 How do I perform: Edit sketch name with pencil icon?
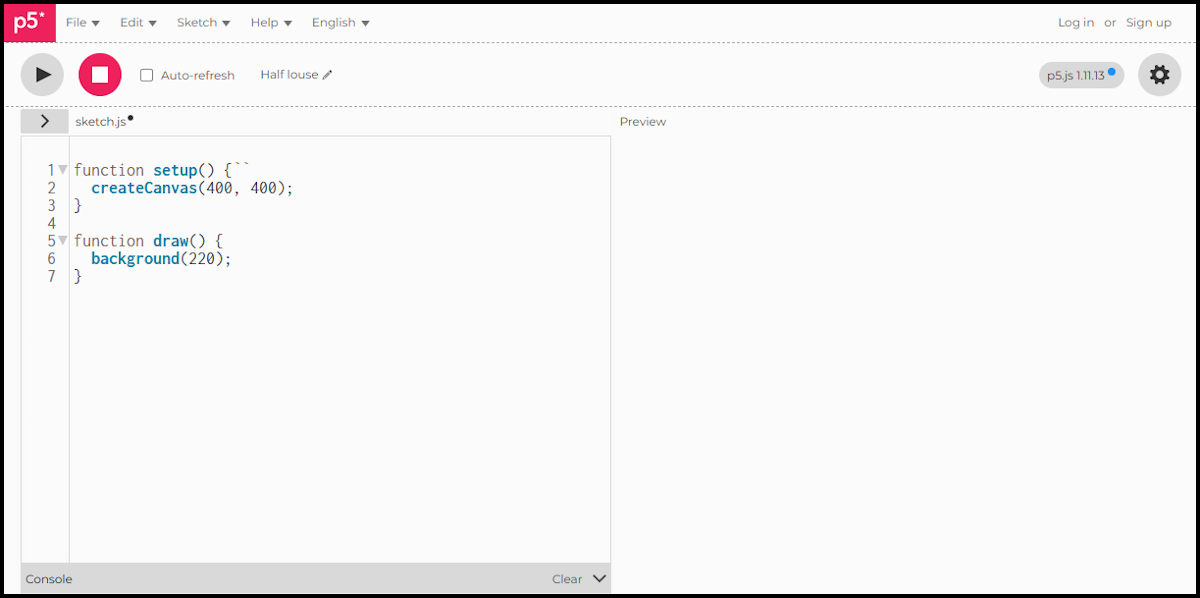pos(327,75)
